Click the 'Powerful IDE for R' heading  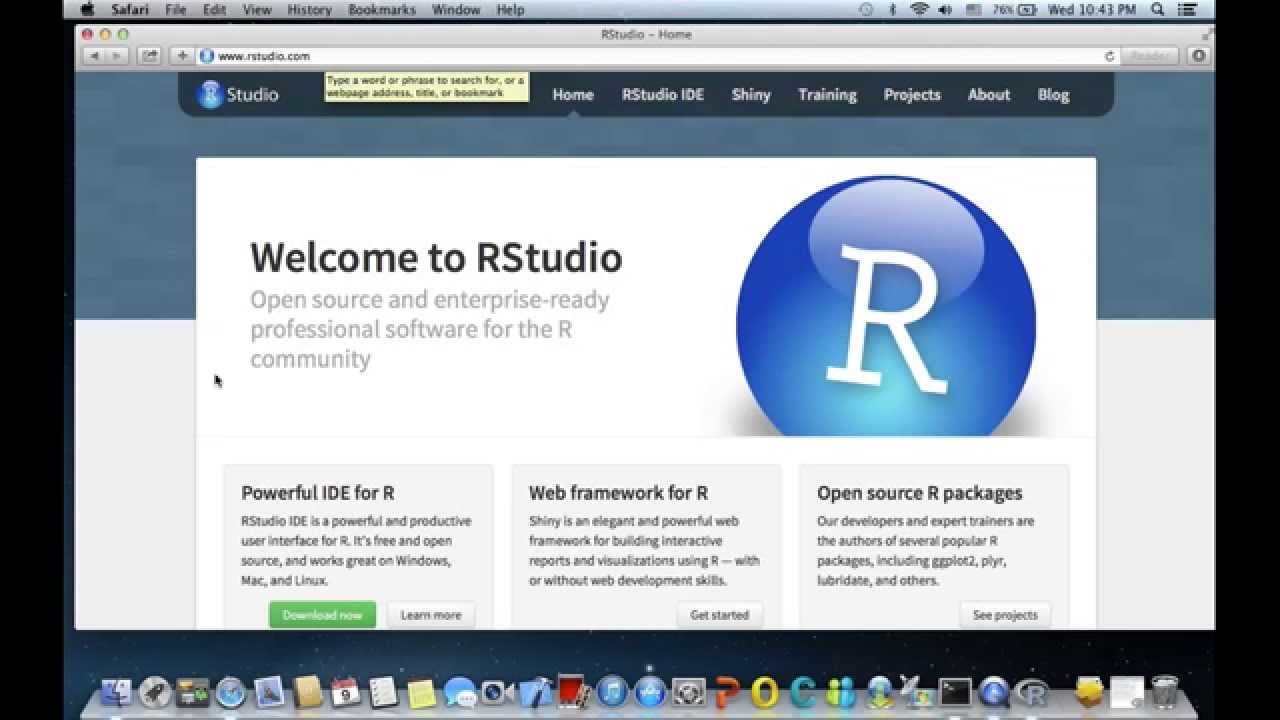click(x=318, y=493)
